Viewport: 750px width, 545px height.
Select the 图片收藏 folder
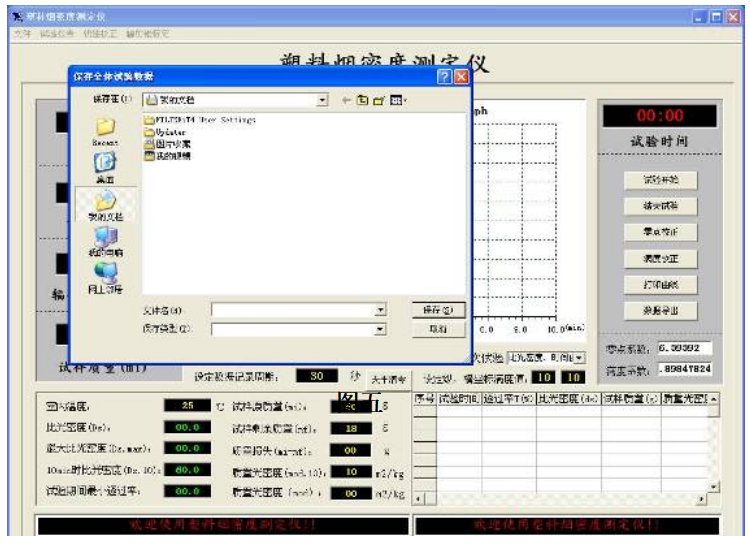click(x=167, y=144)
